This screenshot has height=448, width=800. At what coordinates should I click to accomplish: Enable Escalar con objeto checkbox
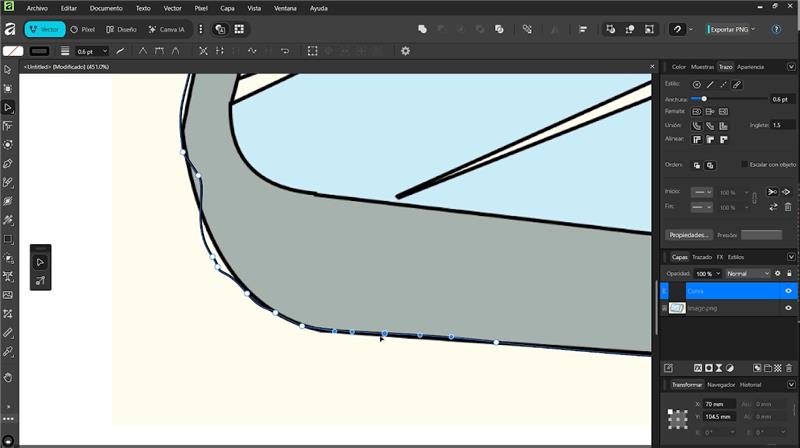744,164
